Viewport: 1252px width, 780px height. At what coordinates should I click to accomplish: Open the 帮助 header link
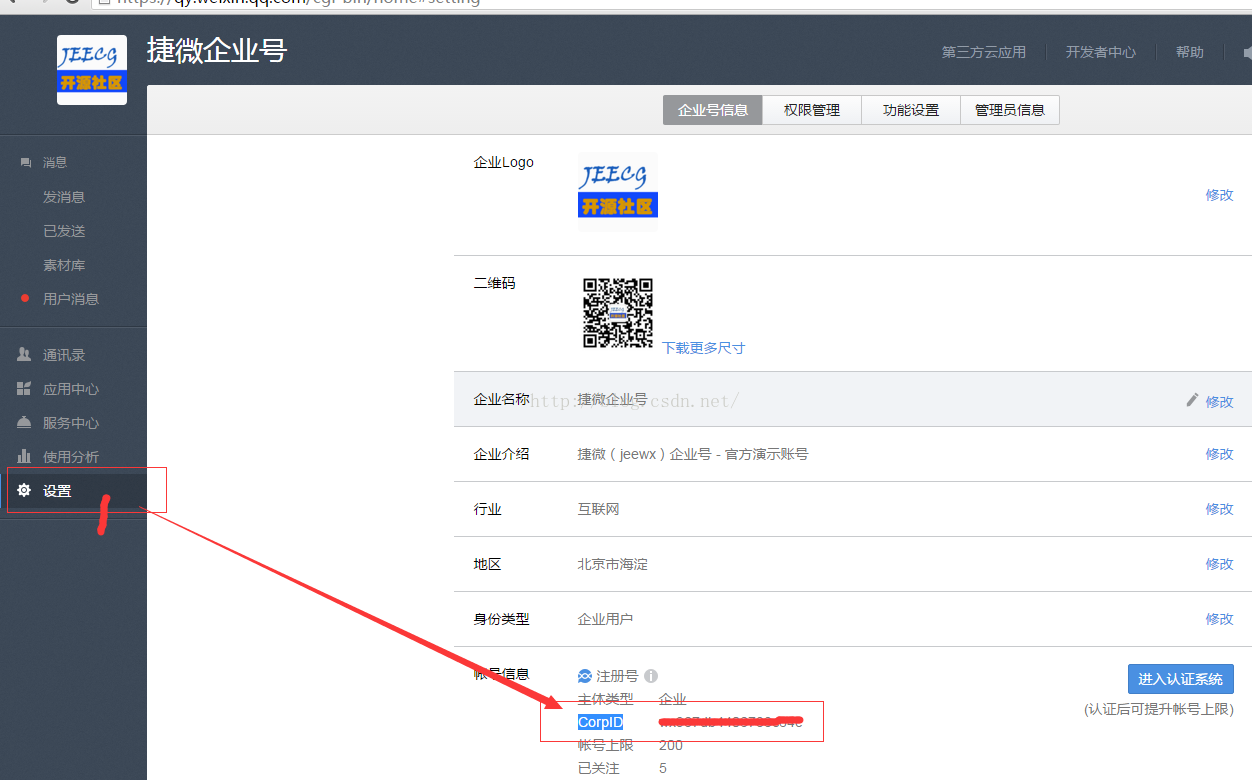coord(1190,52)
